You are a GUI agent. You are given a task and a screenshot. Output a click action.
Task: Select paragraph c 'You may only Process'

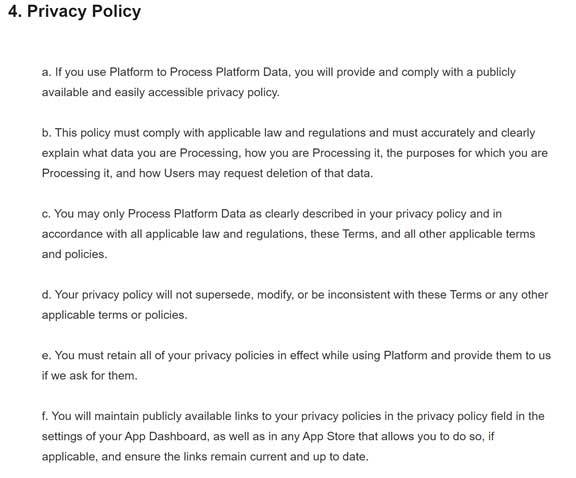point(288,234)
